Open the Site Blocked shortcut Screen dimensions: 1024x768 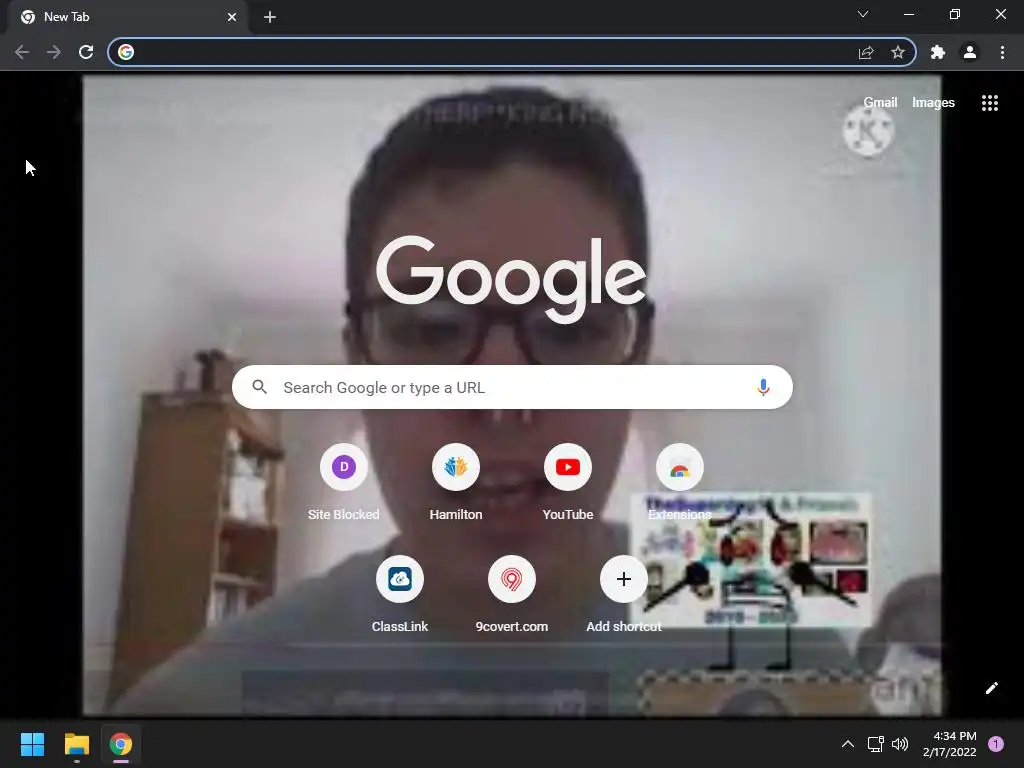pos(344,467)
